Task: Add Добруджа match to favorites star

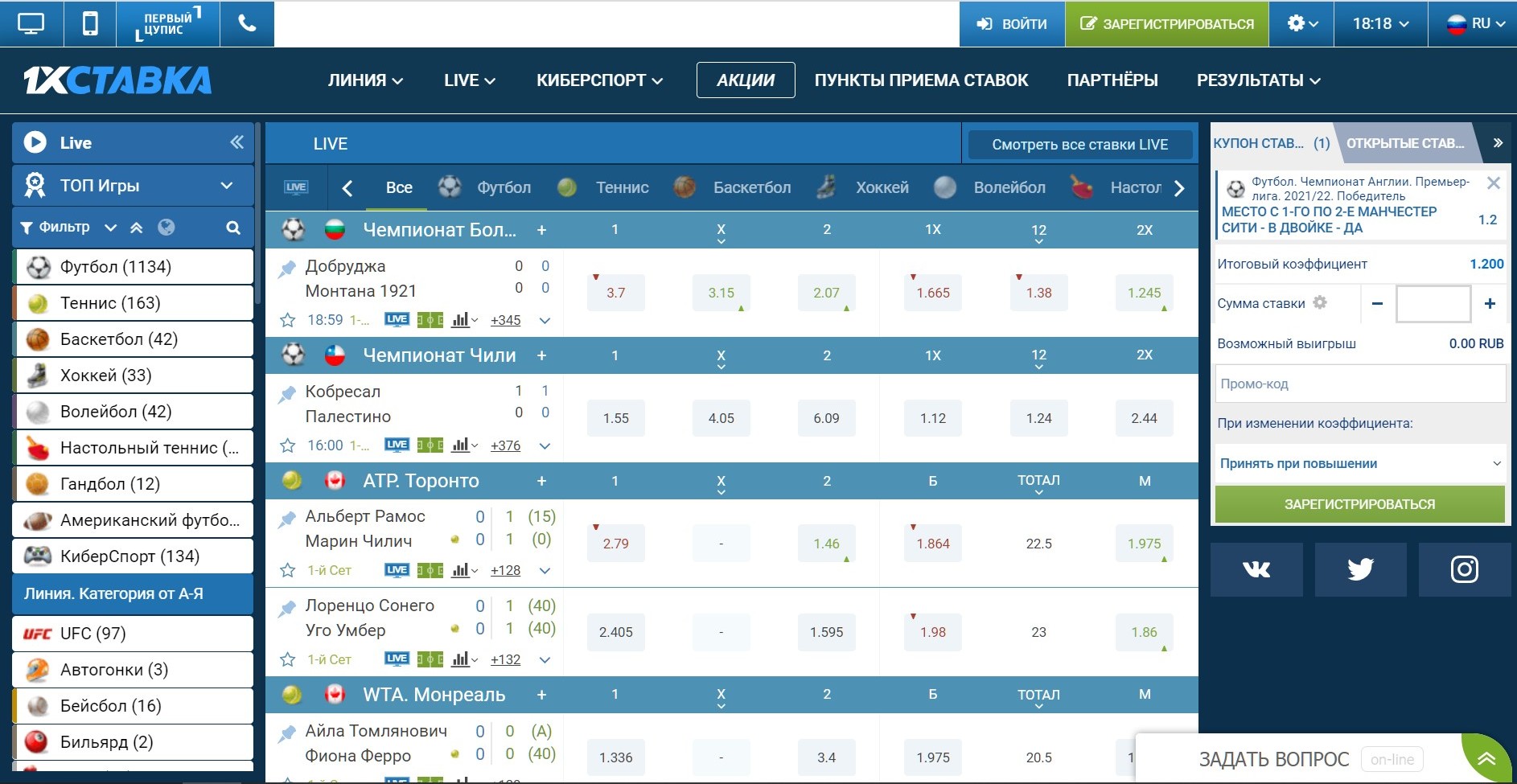Action: (287, 320)
